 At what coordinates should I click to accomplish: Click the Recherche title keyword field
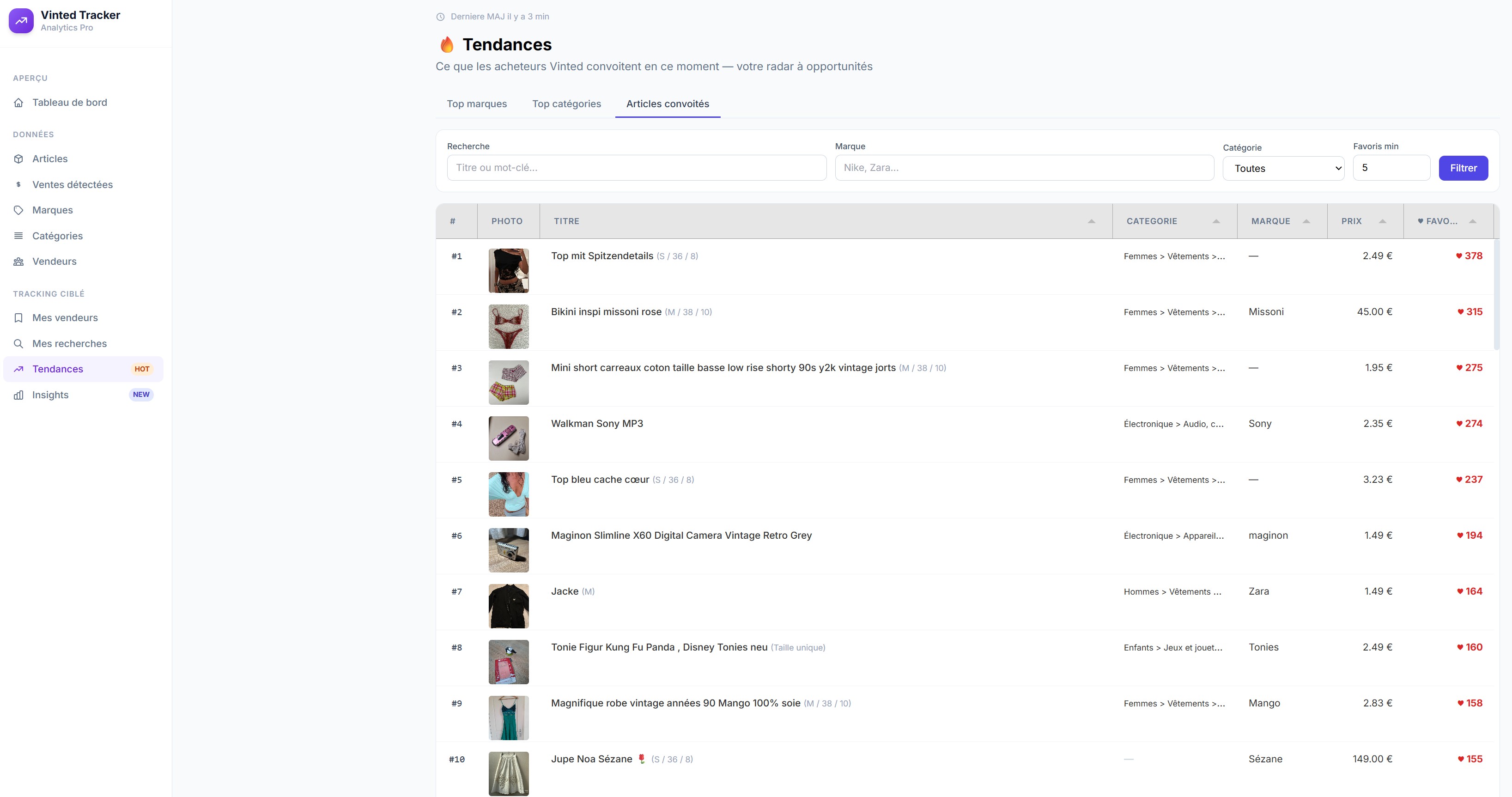(637, 168)
